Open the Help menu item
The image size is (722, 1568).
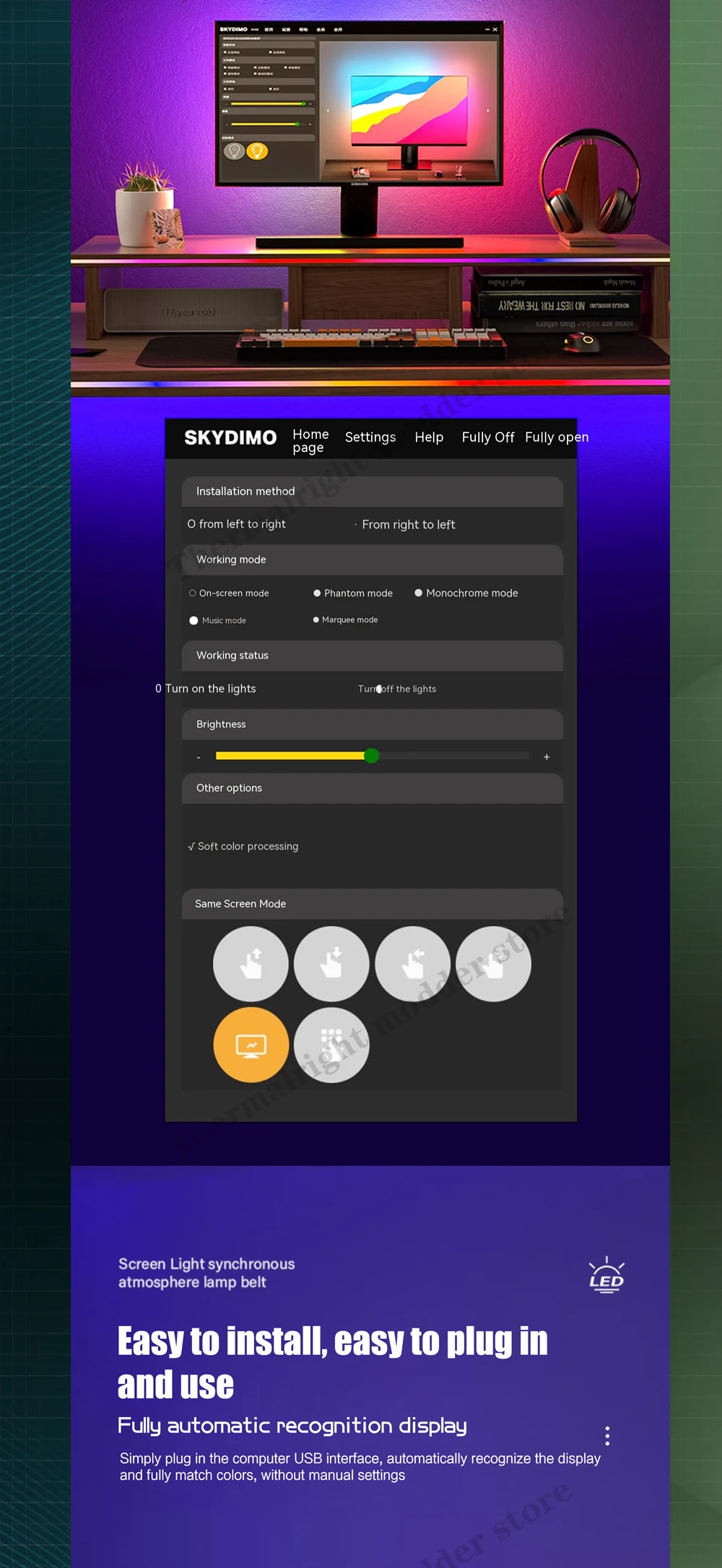point(429,437)
